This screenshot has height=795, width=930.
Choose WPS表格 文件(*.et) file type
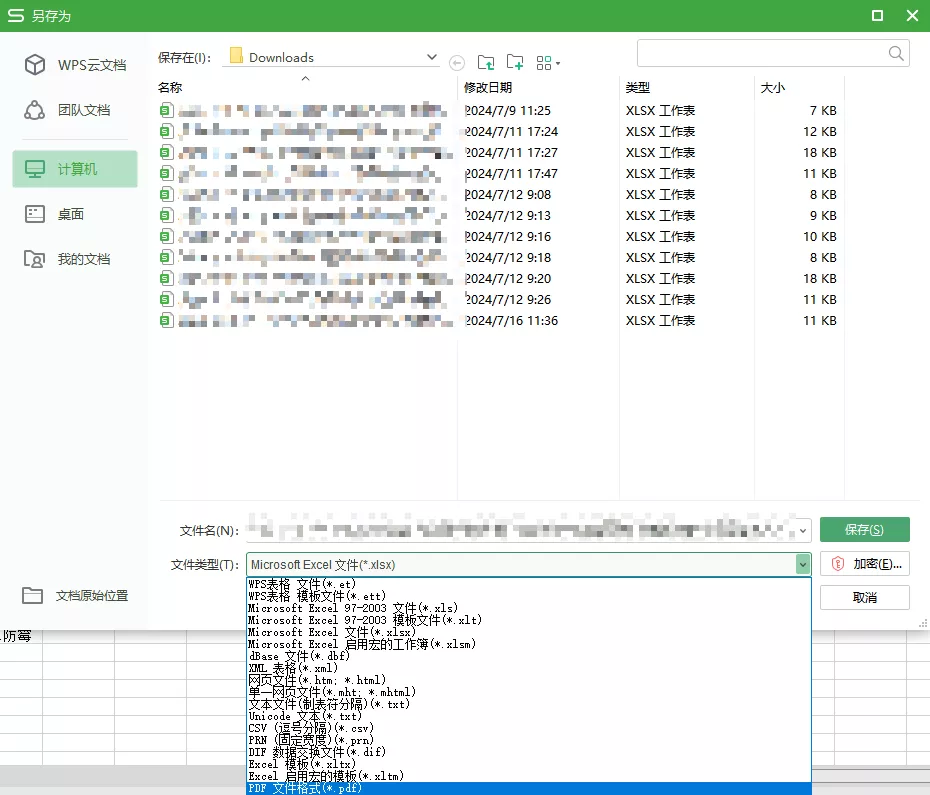[302, 584]
